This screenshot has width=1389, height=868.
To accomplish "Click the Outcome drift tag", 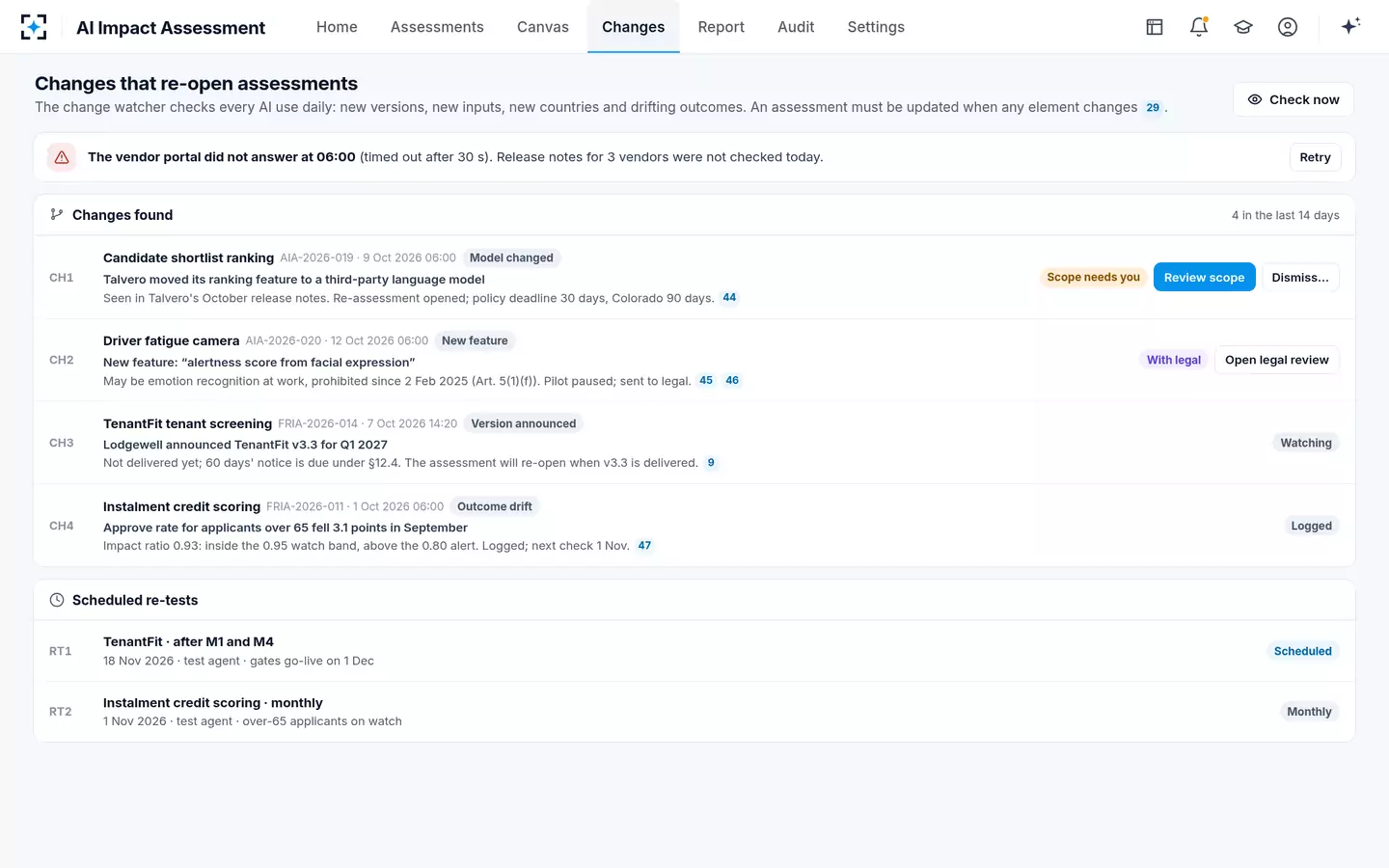I will (x=495, y=506).
